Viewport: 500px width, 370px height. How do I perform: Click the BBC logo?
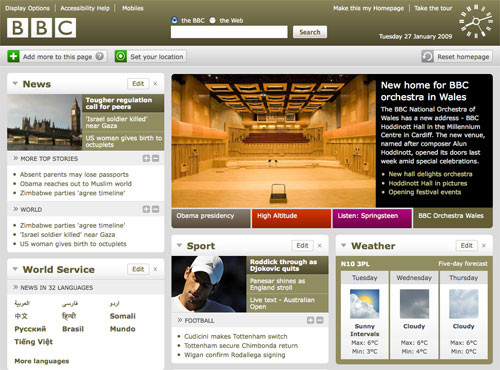click(x=42, y=28)
